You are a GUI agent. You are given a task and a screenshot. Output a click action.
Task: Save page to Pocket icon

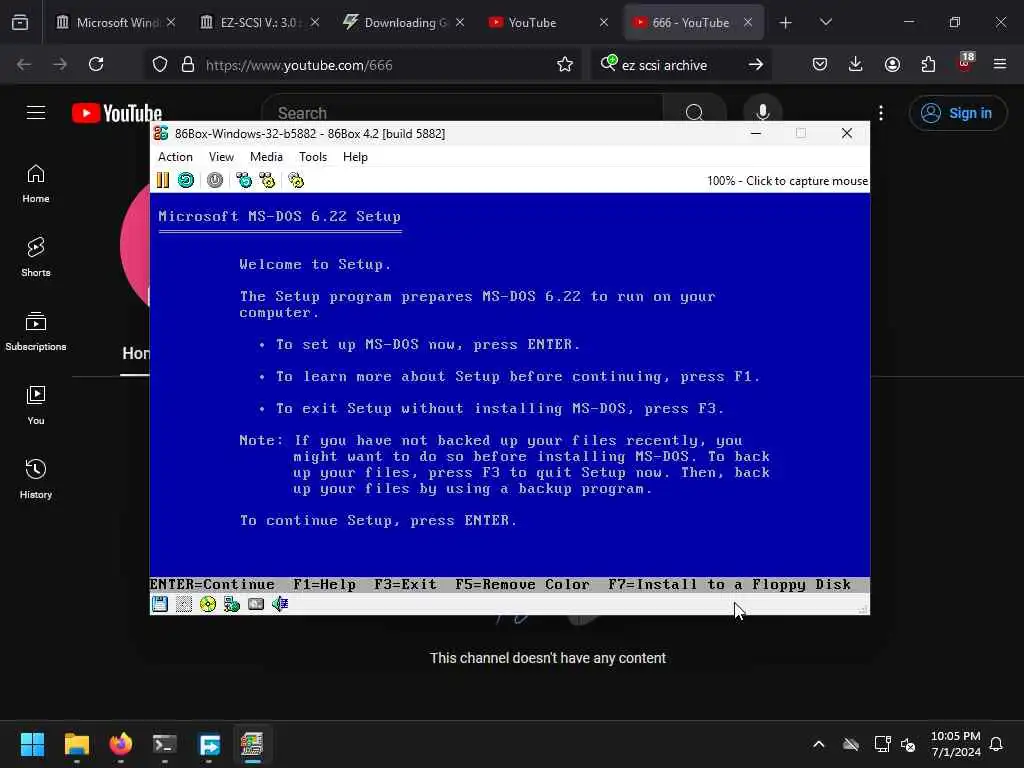(x=820, y=64)
